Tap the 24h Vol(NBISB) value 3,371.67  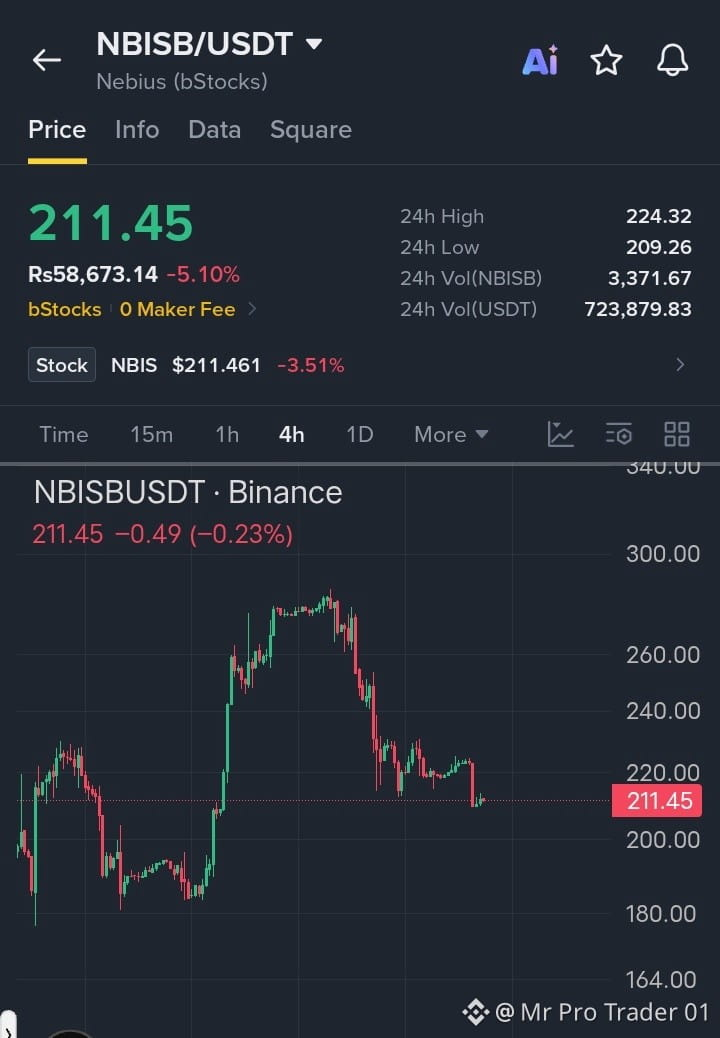(650, 278)
